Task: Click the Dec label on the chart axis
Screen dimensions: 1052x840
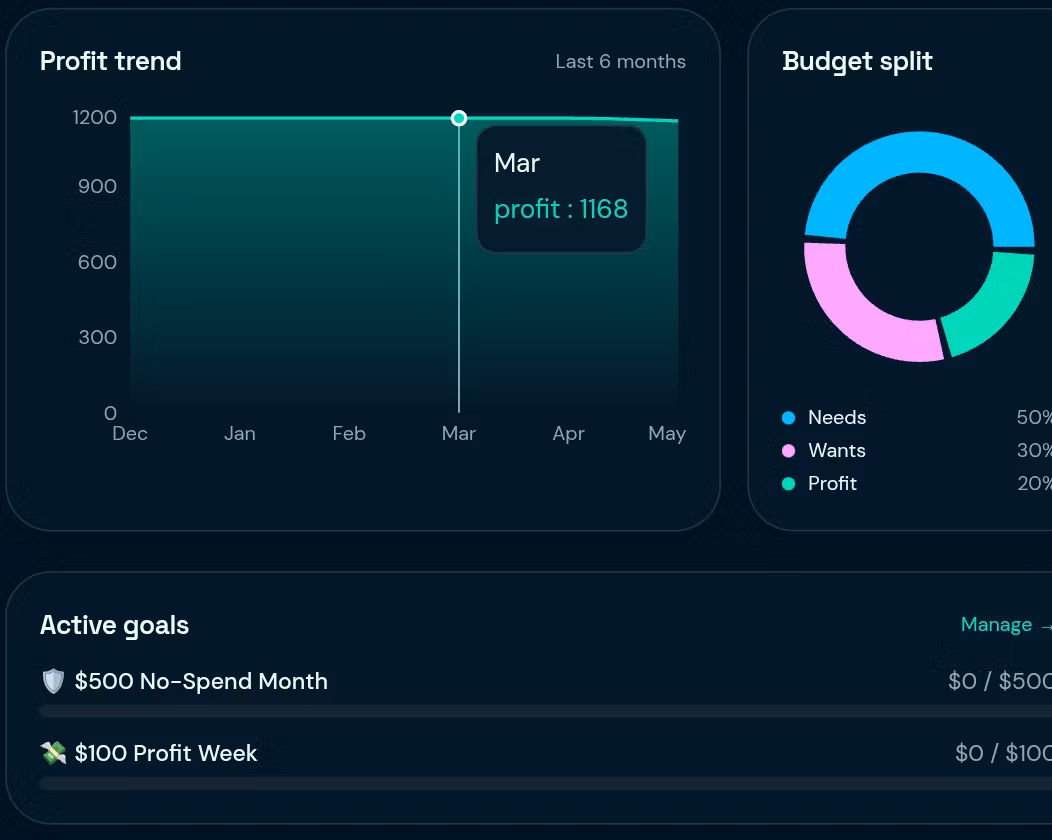Action: [x=129, y=433]
